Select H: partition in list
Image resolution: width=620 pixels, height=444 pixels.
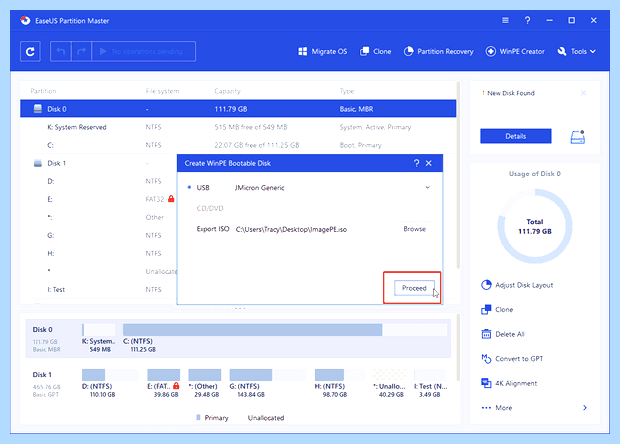coord(98,253)
